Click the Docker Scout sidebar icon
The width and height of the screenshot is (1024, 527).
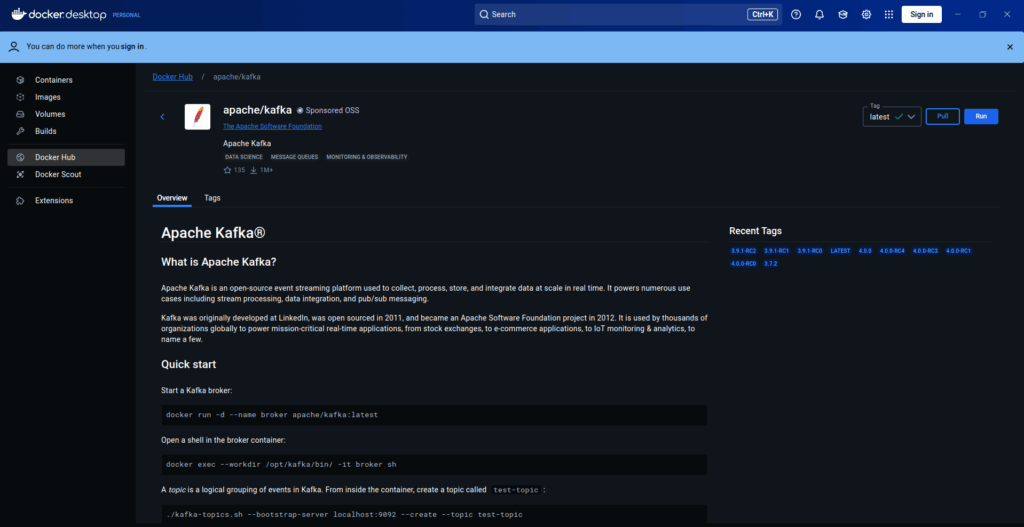tap(20, 174)
